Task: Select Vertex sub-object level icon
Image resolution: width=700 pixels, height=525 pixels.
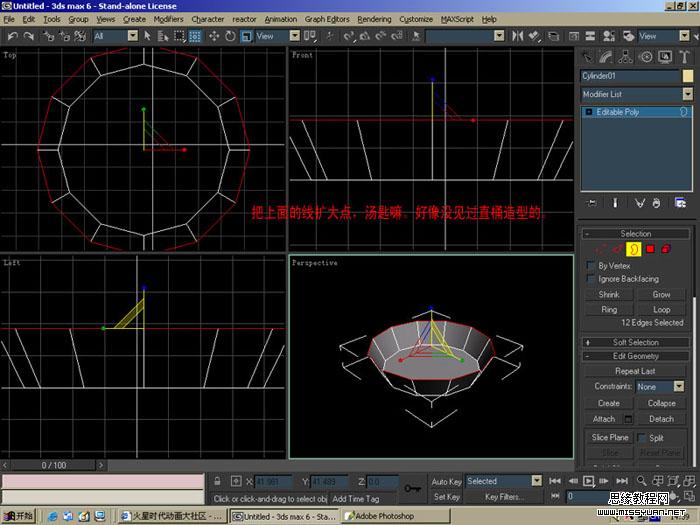Action: (x=601, y=249)
